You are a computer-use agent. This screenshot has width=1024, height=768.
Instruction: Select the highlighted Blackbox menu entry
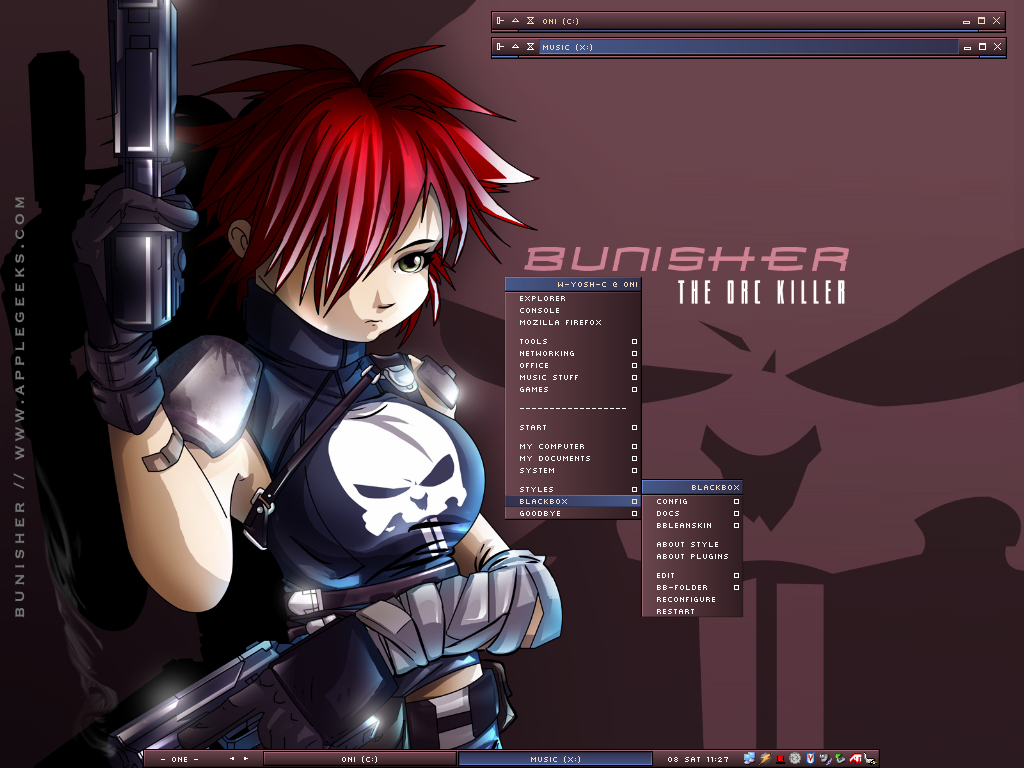pyautogui.click(x=573, y=502)
